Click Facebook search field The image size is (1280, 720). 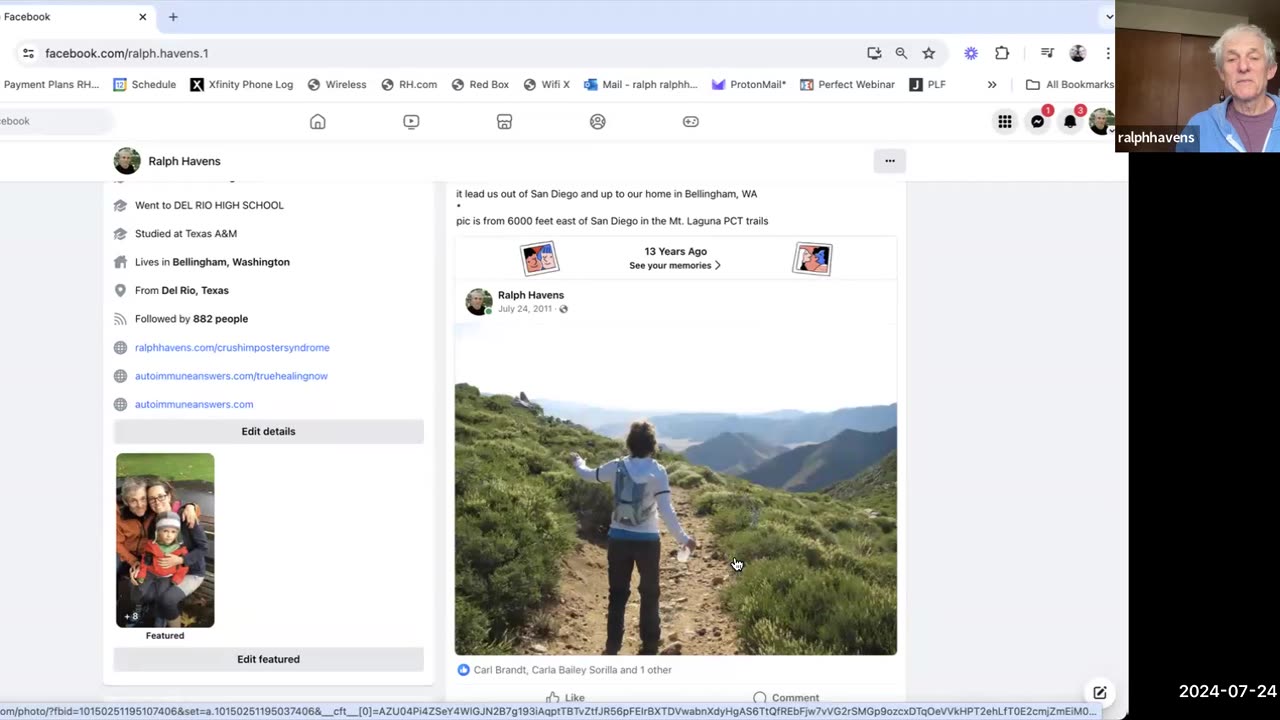pyautogui.click(x=55, y=121)
